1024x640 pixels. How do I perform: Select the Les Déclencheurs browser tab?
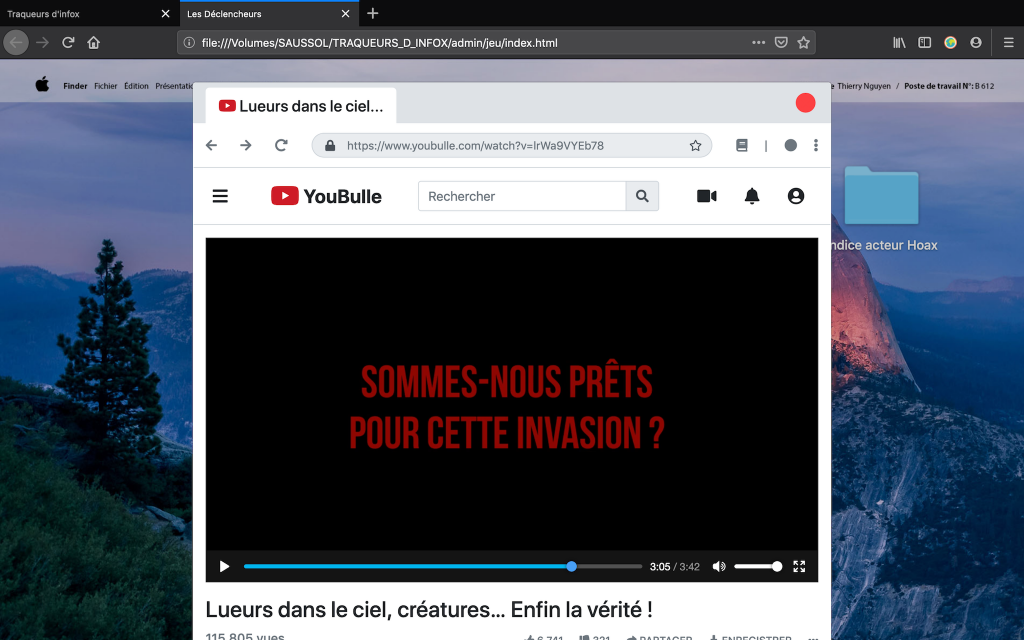(268, 14)
